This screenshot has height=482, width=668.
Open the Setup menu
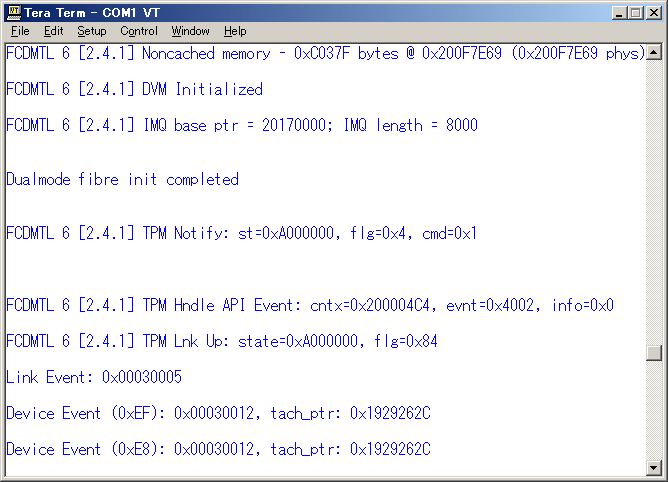point(92,31)
